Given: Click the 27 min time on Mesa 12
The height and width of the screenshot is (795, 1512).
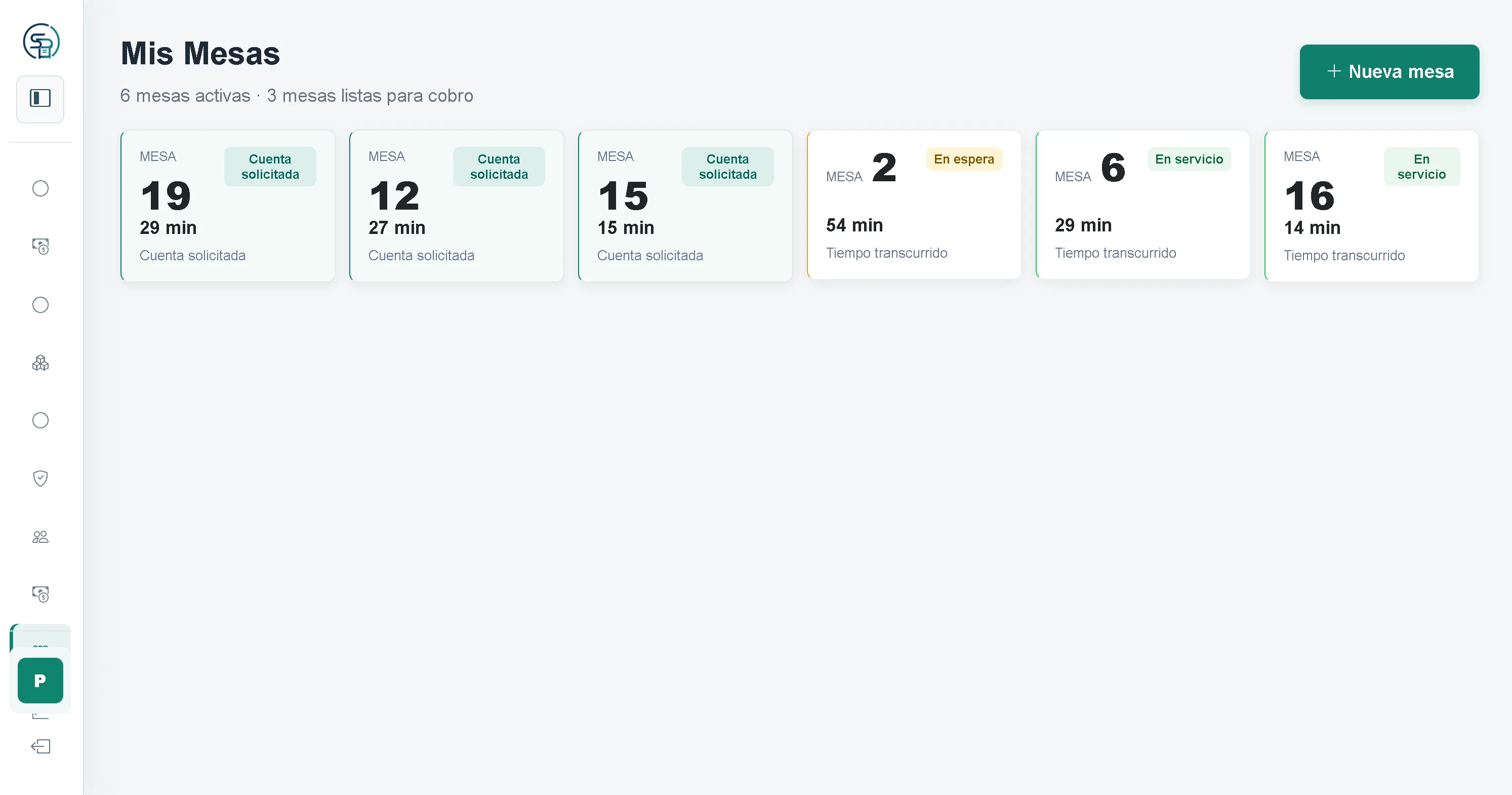Looking at the screenshot, I should click(x=397, y=227).
